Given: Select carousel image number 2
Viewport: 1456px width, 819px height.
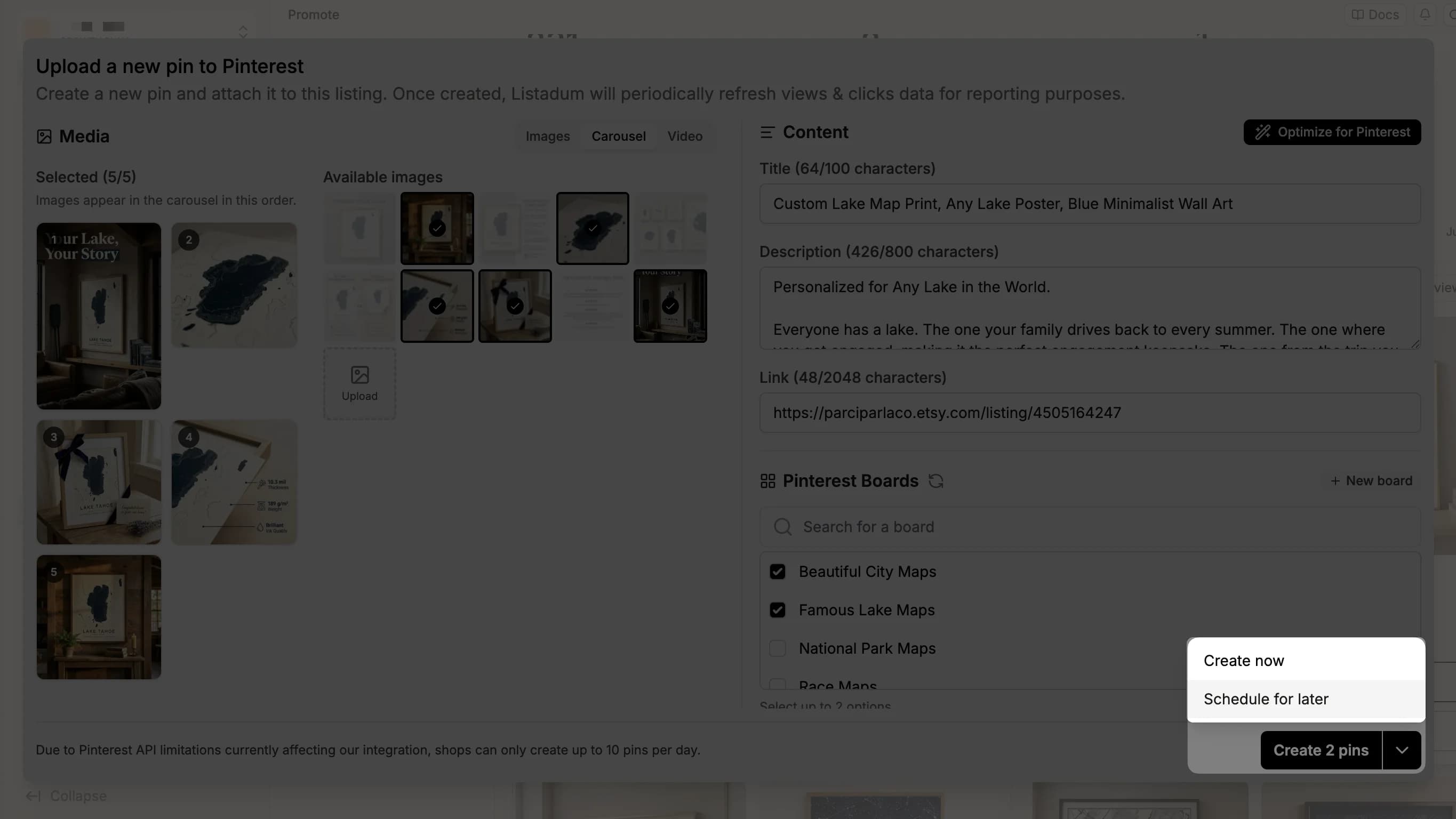Looking at the screenshot, I should (234, 285).
